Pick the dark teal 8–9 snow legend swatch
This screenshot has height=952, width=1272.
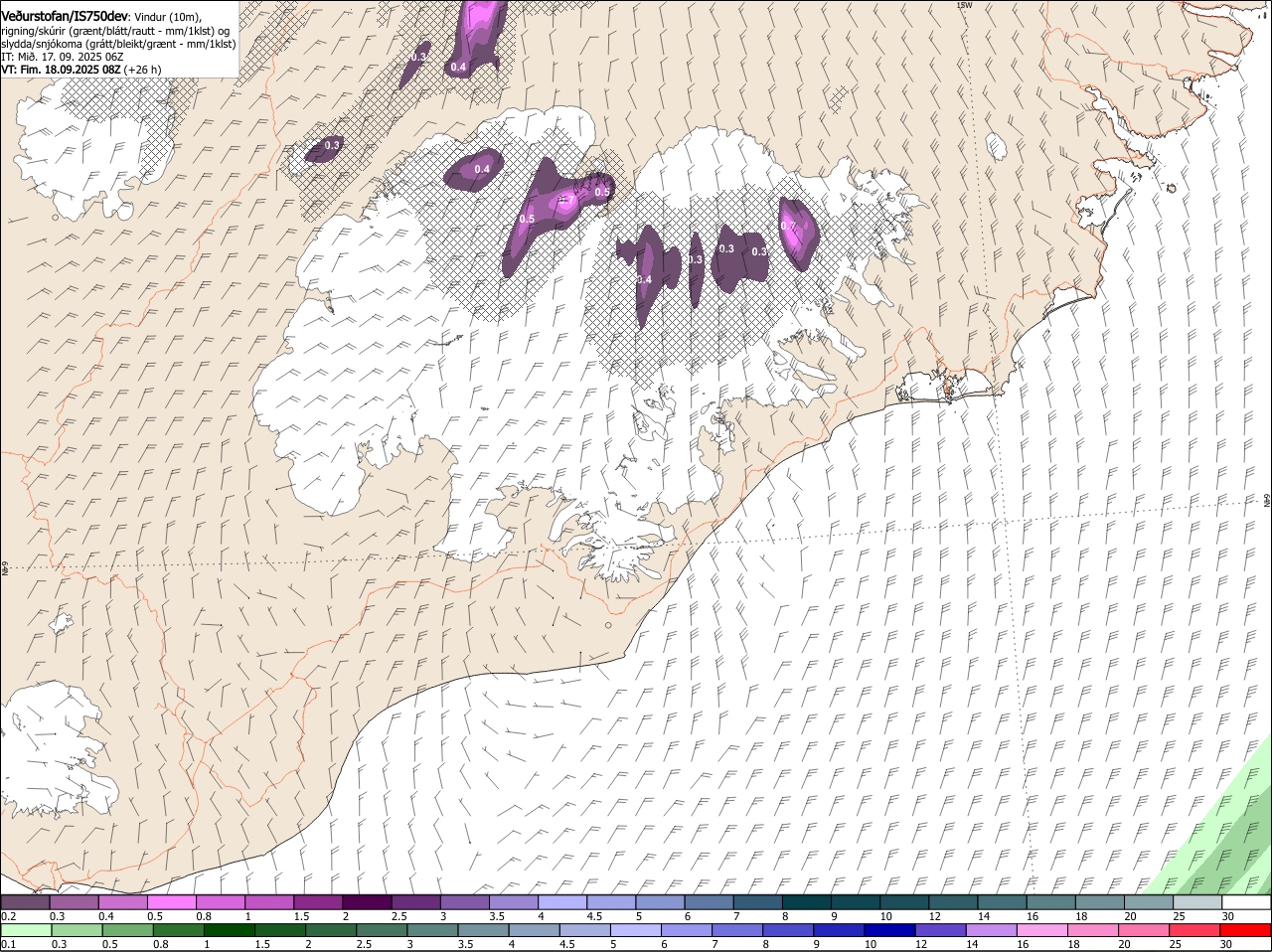pos(807,902)
